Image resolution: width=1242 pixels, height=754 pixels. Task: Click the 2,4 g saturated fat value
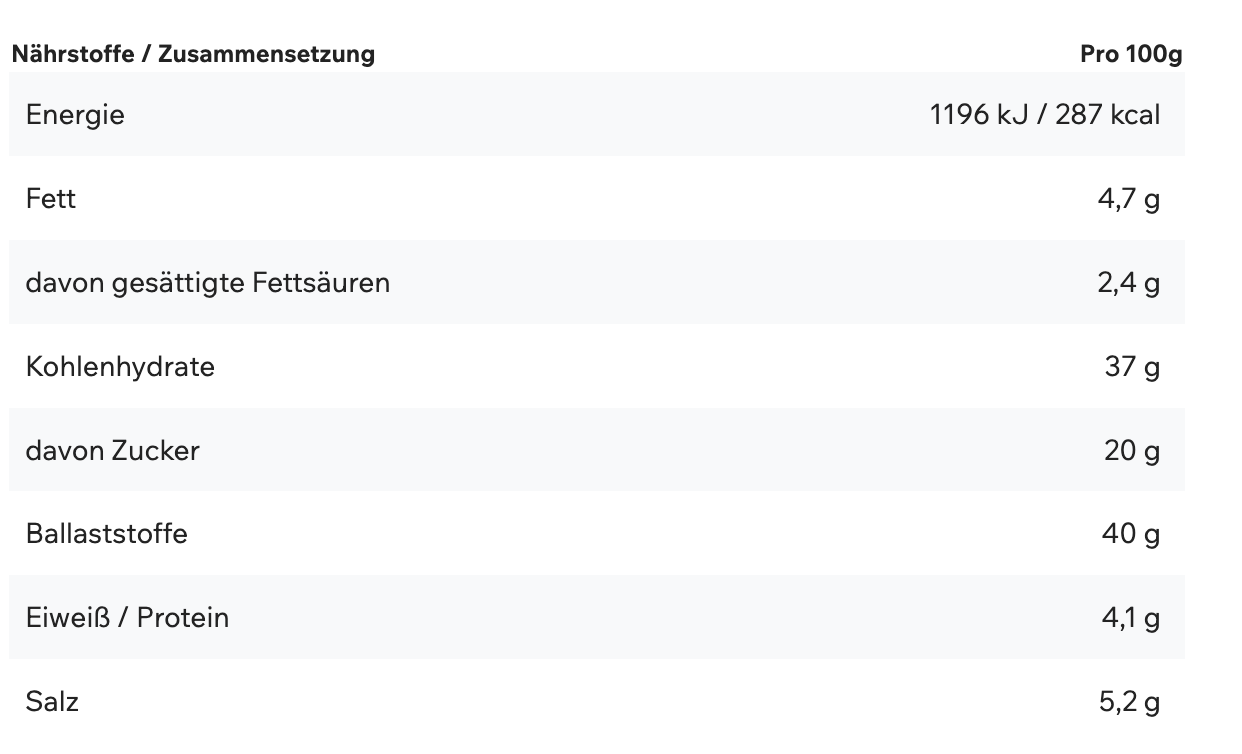[x=1129, y=283]
